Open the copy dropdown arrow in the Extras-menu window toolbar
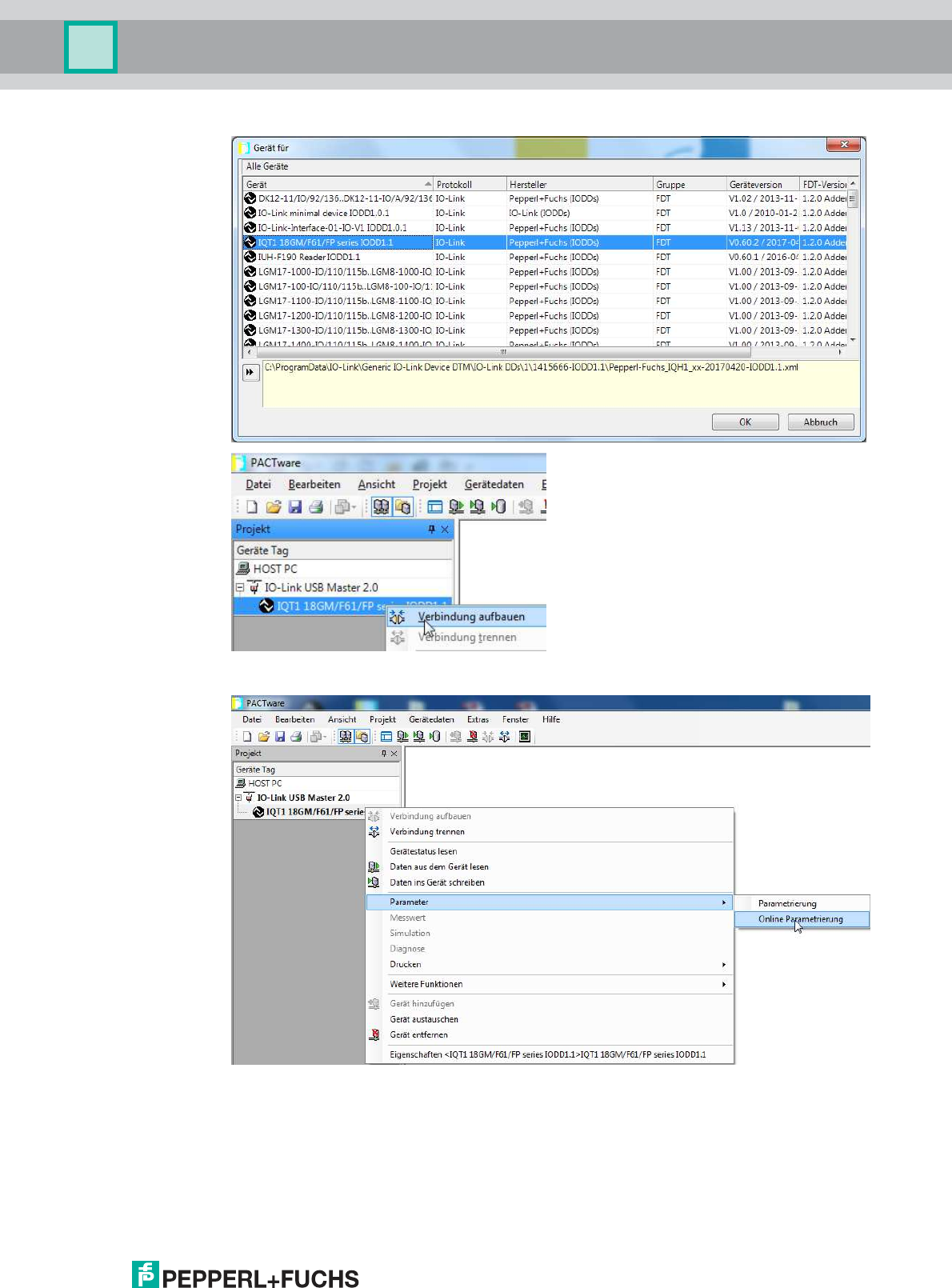Viewport: 952px width, 1288px height. coord(326,737)
